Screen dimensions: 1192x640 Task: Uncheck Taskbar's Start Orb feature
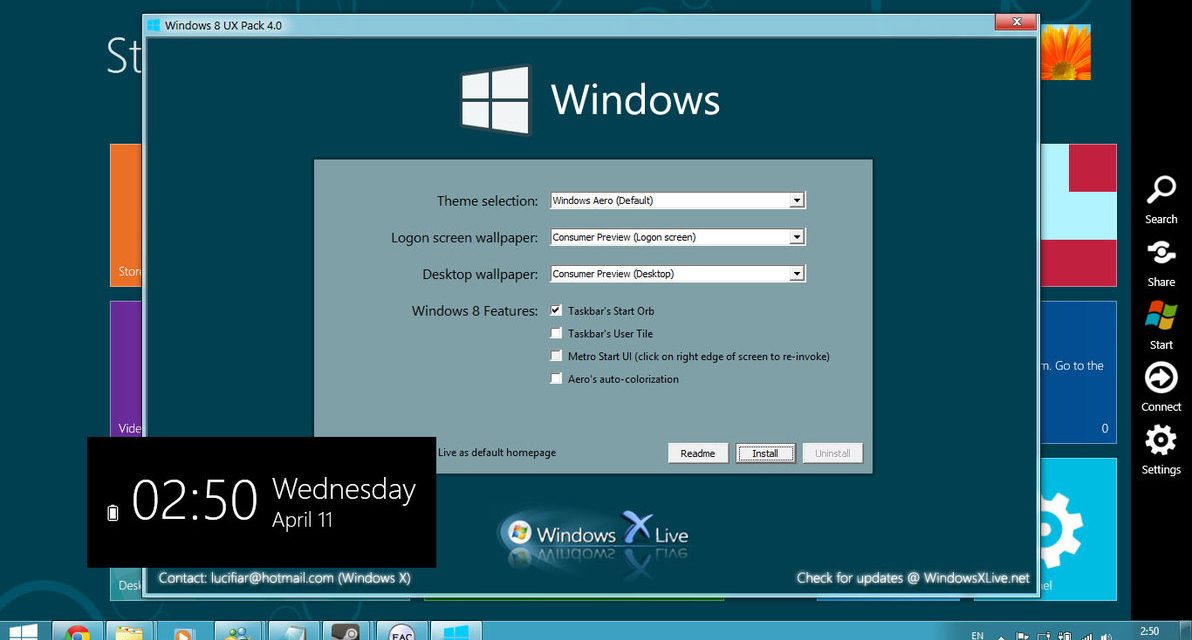tap(556, 310)
